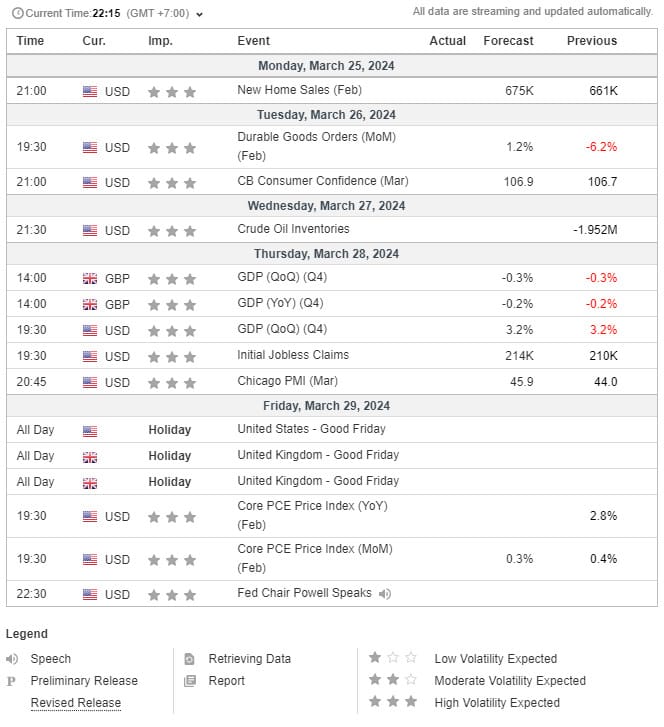
Task: Click the Revised Release legend link
Action: pos(75,703)
